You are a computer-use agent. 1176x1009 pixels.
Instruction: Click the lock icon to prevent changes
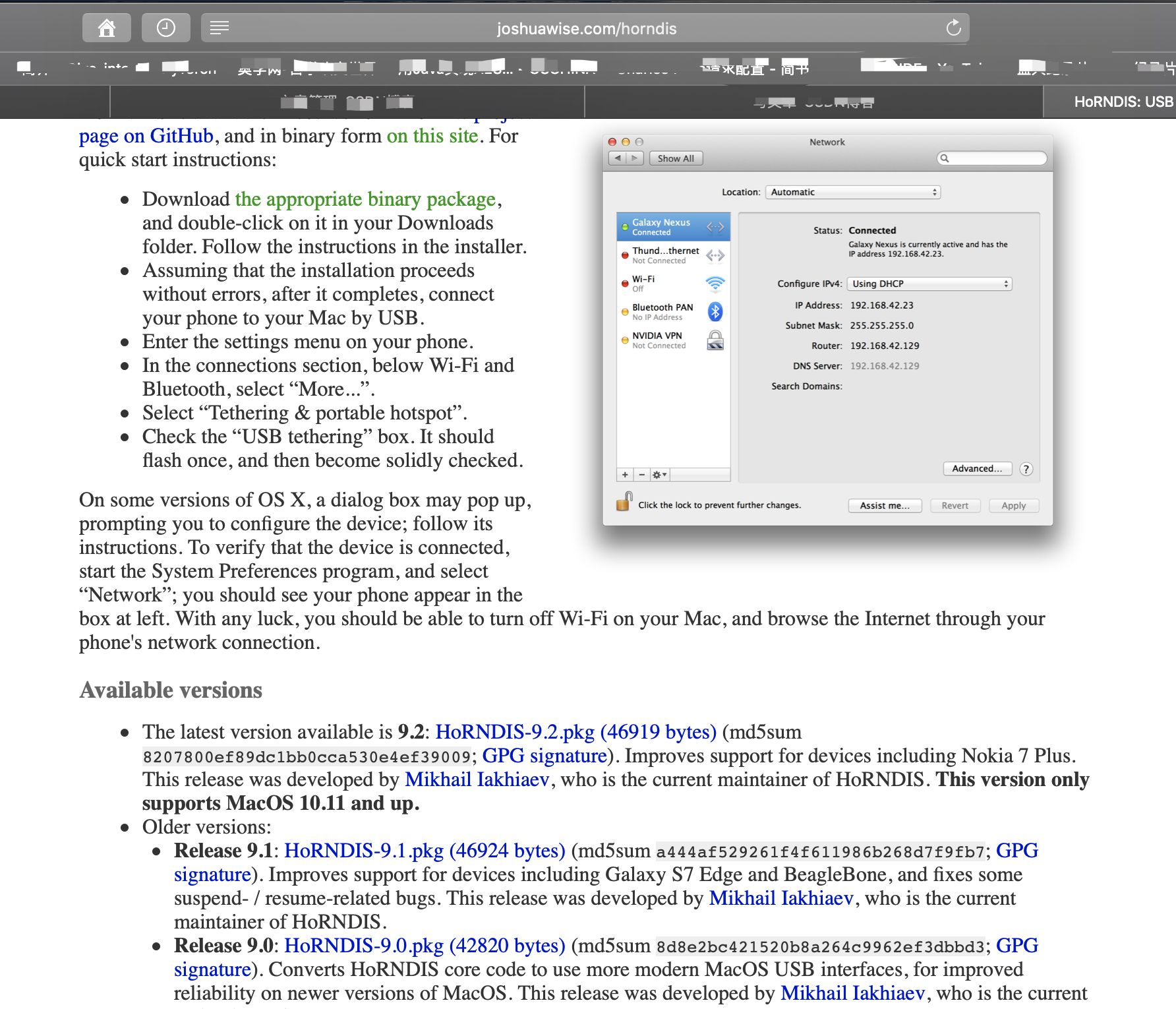pos(624,503)
